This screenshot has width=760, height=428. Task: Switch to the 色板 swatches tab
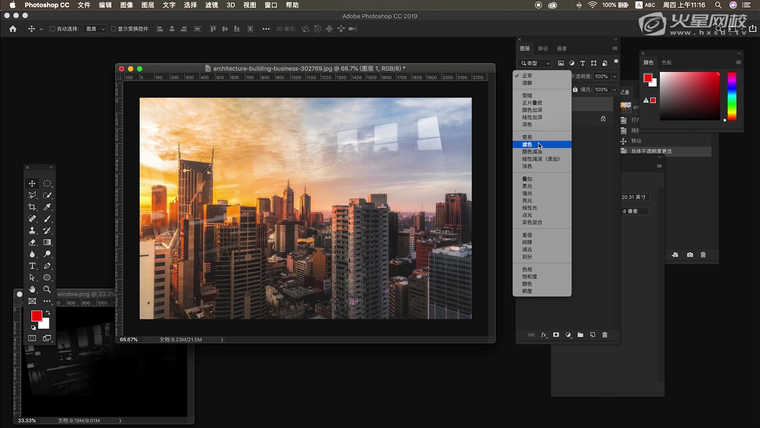pyautogui.click(x=667, y=62)
